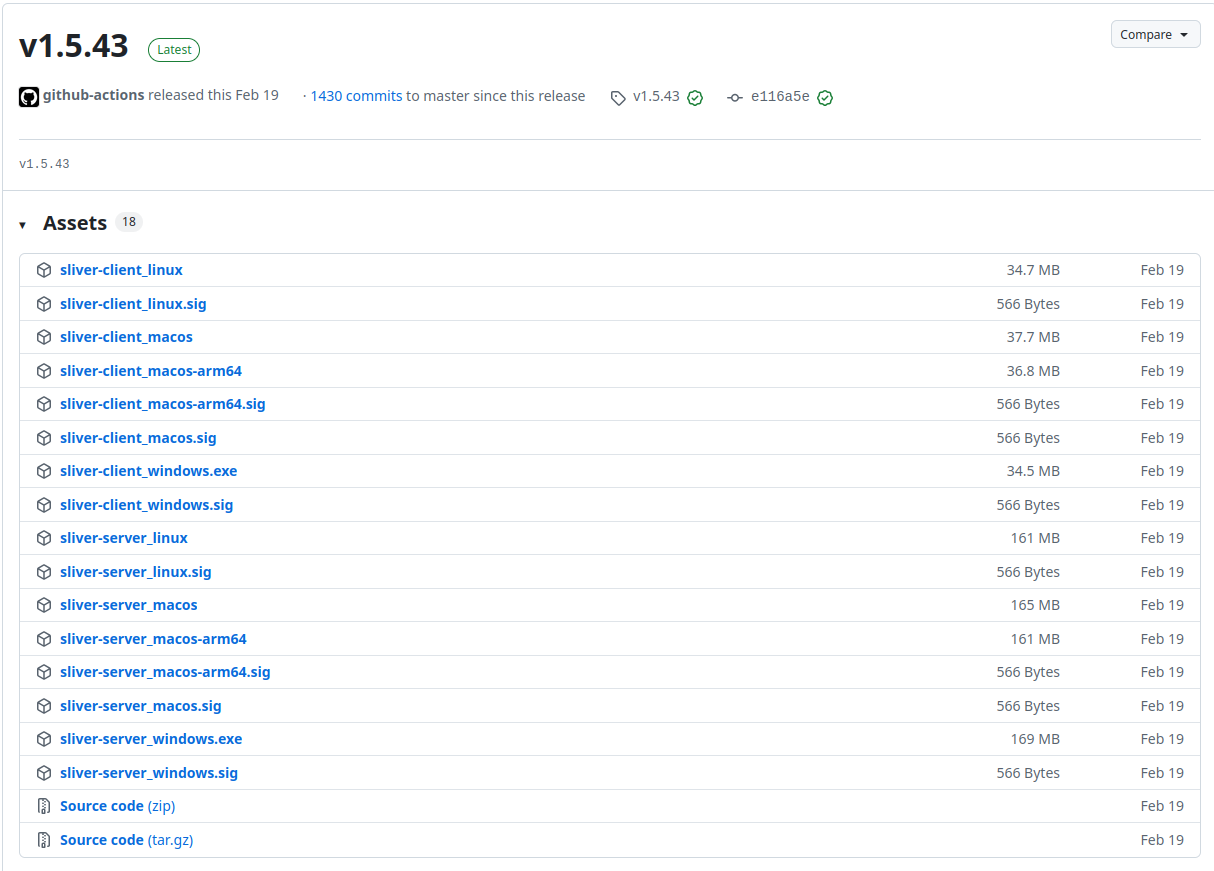Click package icon next to sliver-client_linux
The height and width of the screenshot is (871, 1214).
pos(44,270)
